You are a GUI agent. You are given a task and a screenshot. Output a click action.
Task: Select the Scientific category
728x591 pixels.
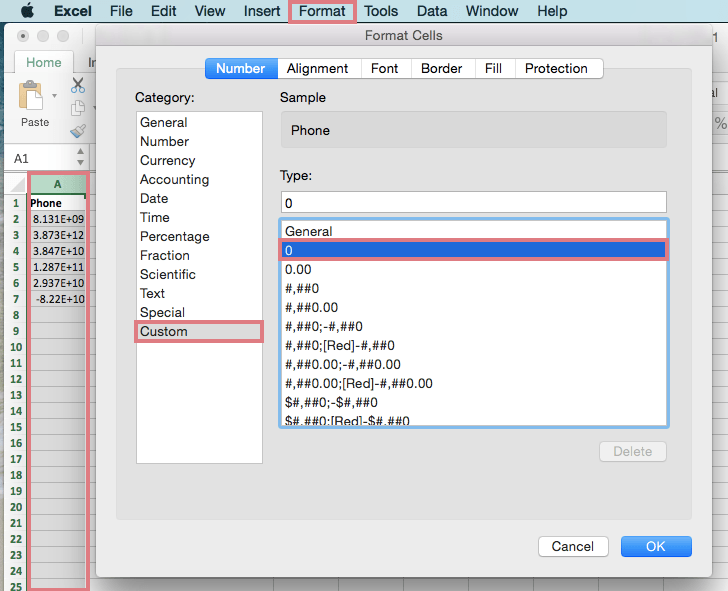[x=199, y=275]
